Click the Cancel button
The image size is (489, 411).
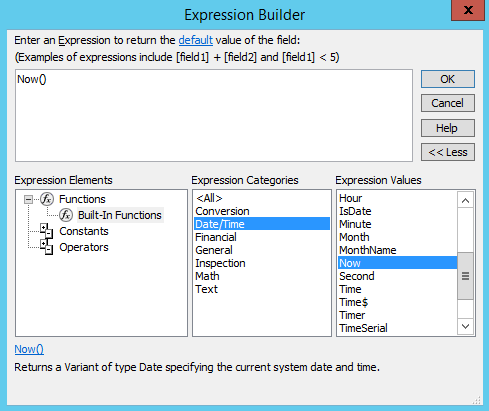point(448,103)
